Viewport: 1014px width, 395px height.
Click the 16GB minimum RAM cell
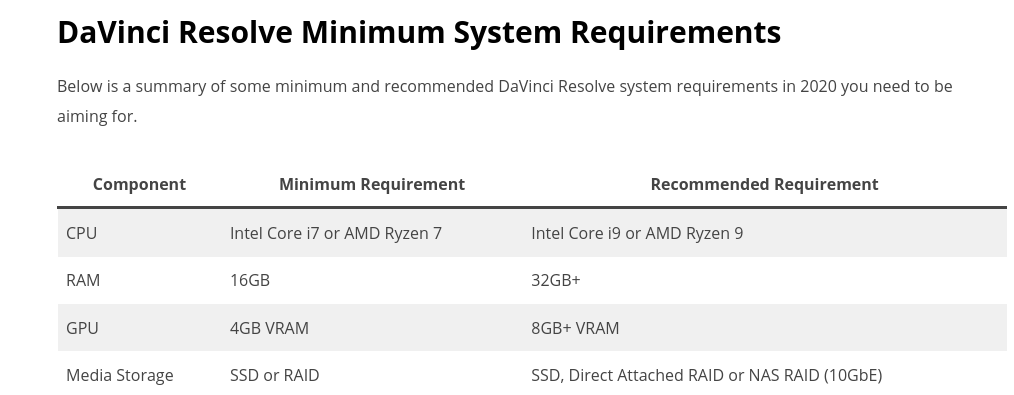[x=250, y=280]
